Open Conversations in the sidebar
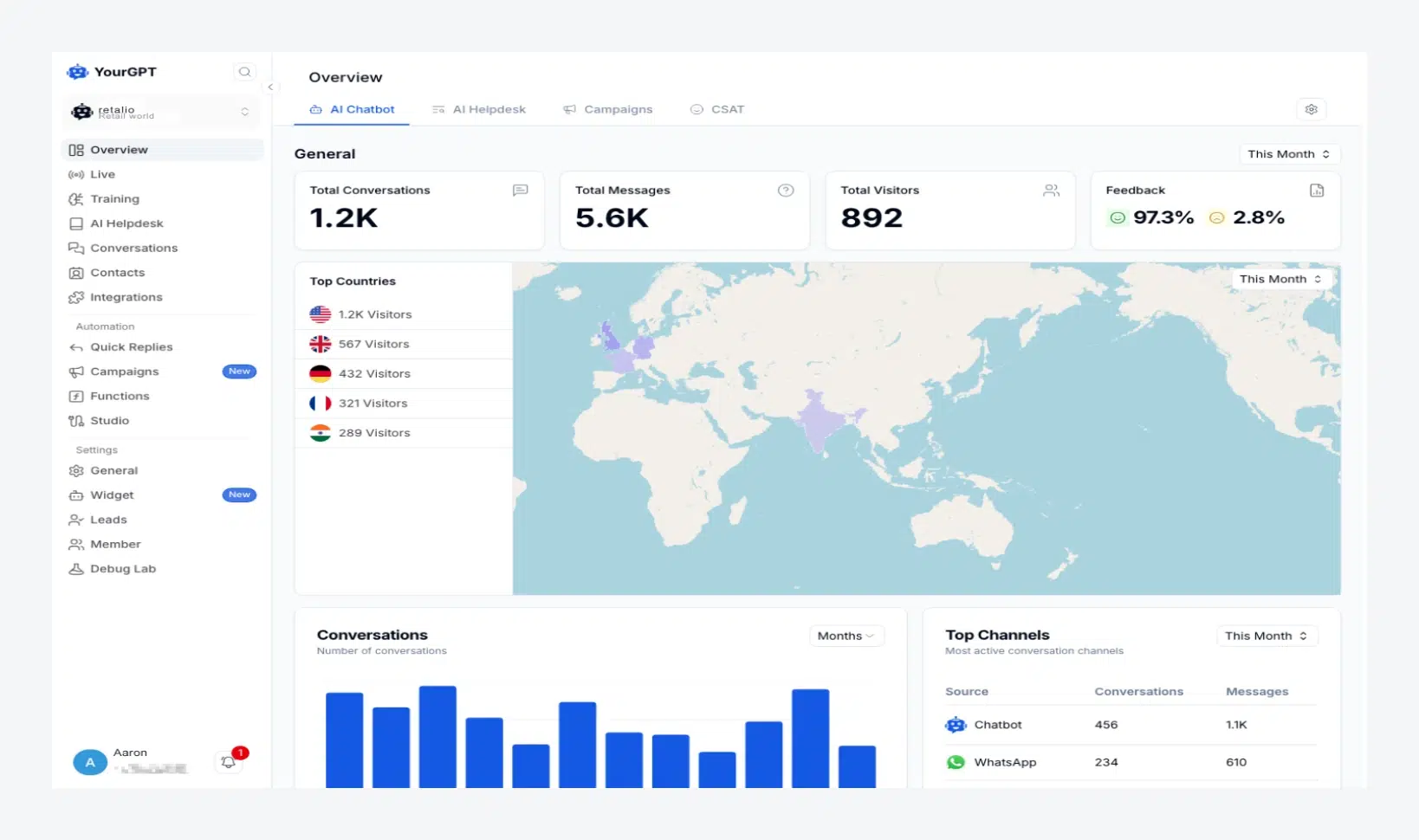The height and width of the screenshot is (840, 1419). coord(162,248)
